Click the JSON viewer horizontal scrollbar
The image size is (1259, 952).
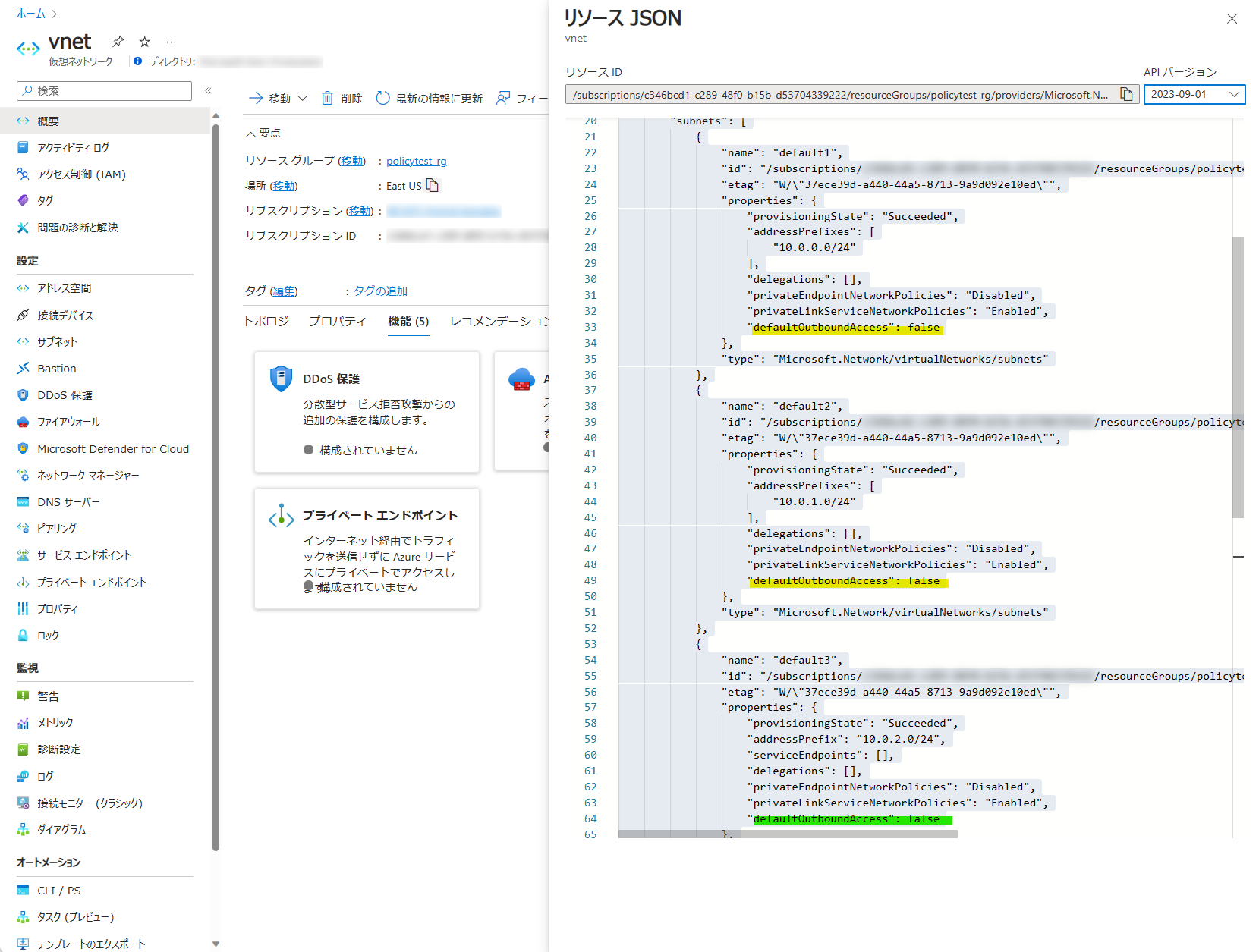788,834
